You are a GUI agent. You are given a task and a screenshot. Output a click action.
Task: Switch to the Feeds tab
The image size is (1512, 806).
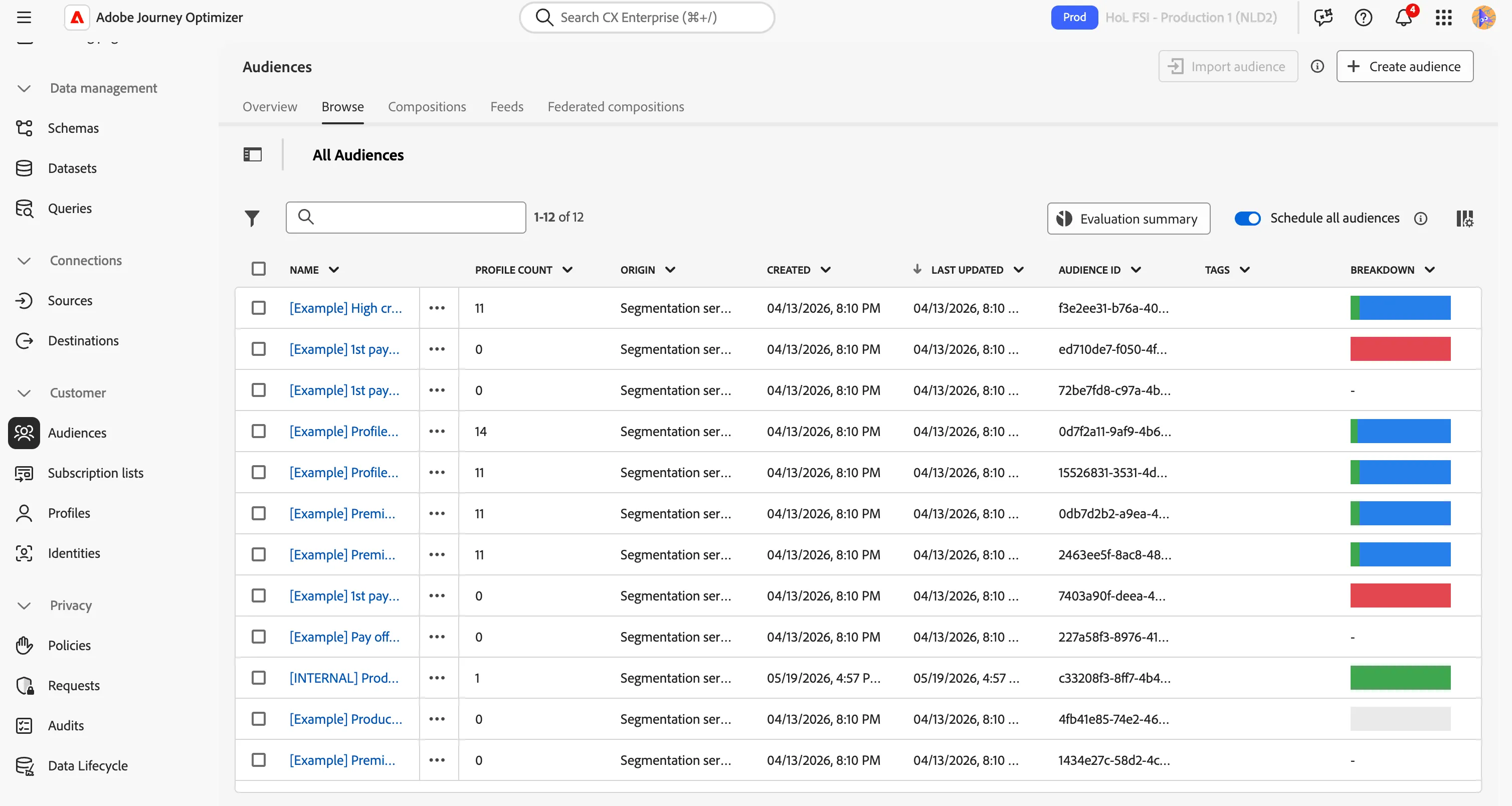[506, 107]
